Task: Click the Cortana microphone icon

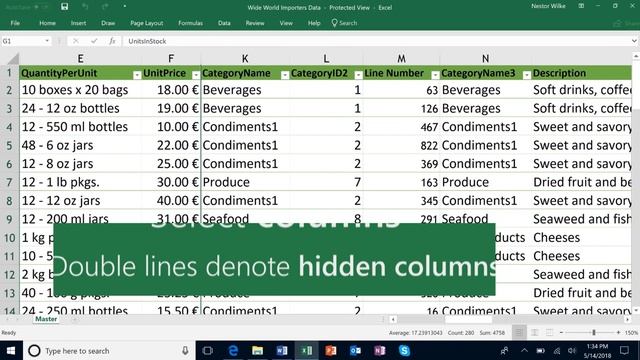Action: click(x=185, y=351)
